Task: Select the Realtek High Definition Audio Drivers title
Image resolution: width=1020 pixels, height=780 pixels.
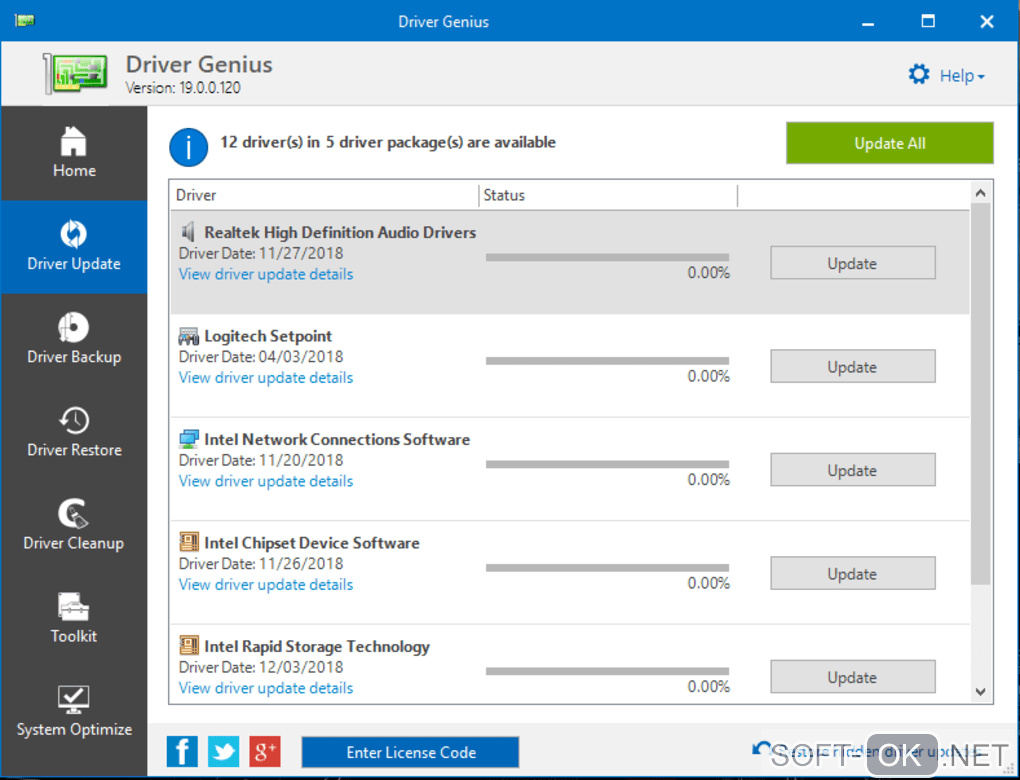Action: click(x=340, y=232)
